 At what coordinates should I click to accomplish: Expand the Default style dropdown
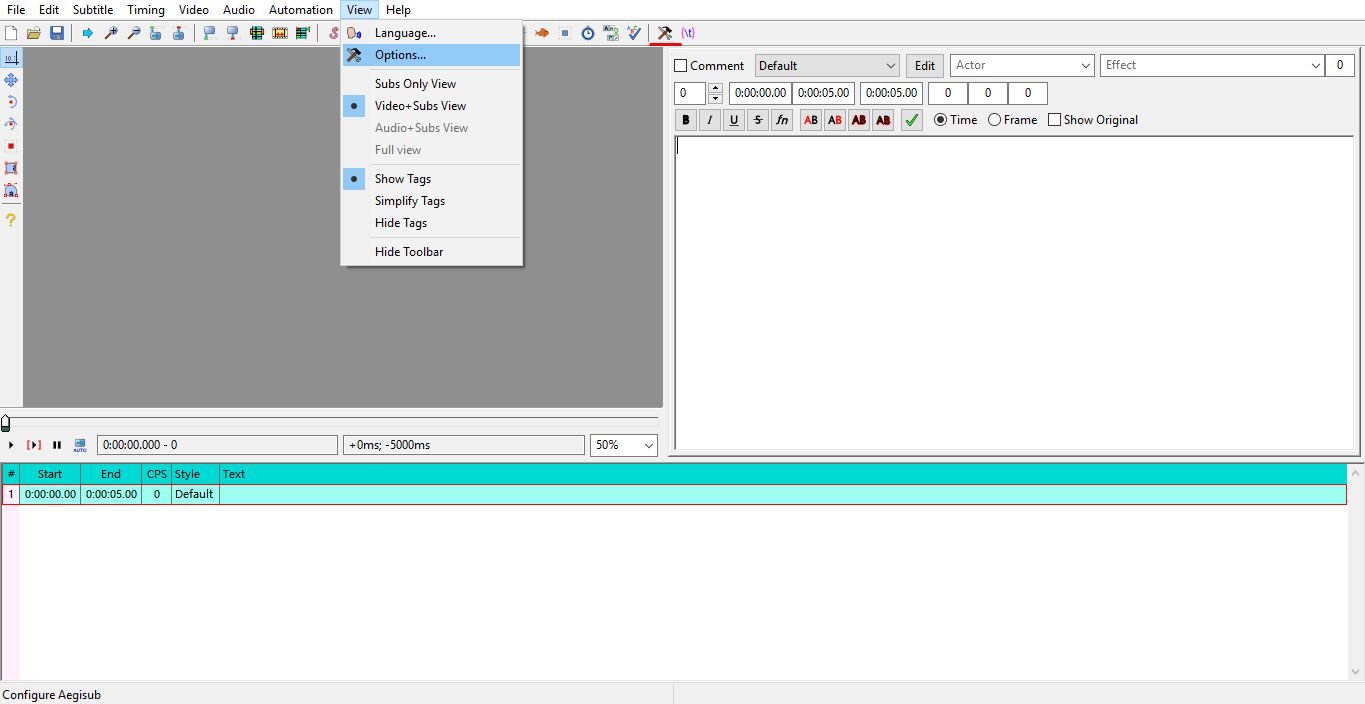pyautogui.click(x=890, y=66)
